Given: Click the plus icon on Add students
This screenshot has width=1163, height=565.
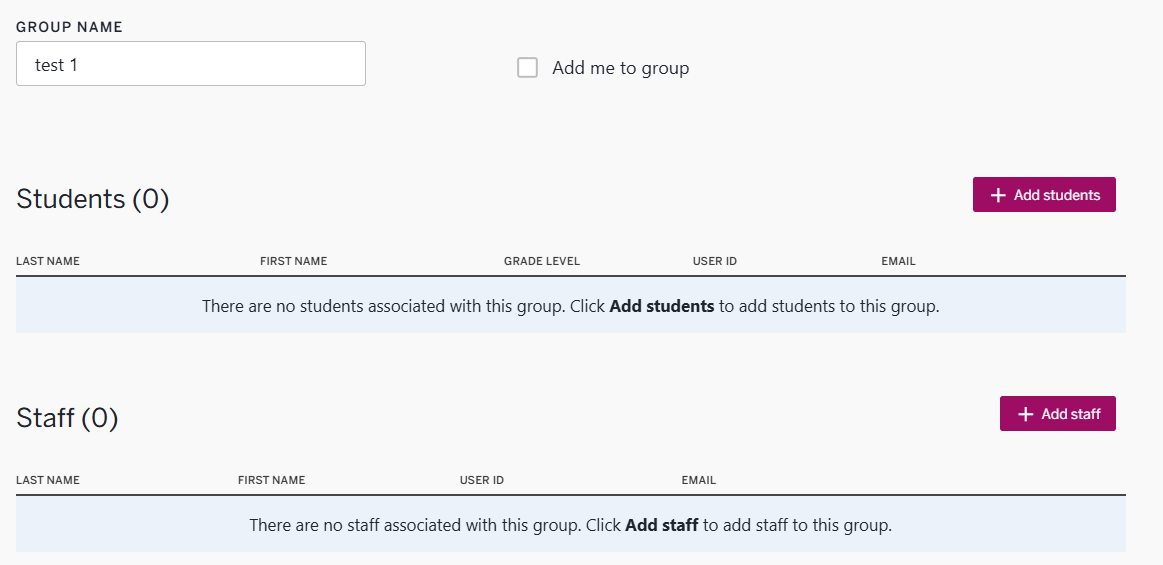Looking at the screenshot, I should pos(998,196).
